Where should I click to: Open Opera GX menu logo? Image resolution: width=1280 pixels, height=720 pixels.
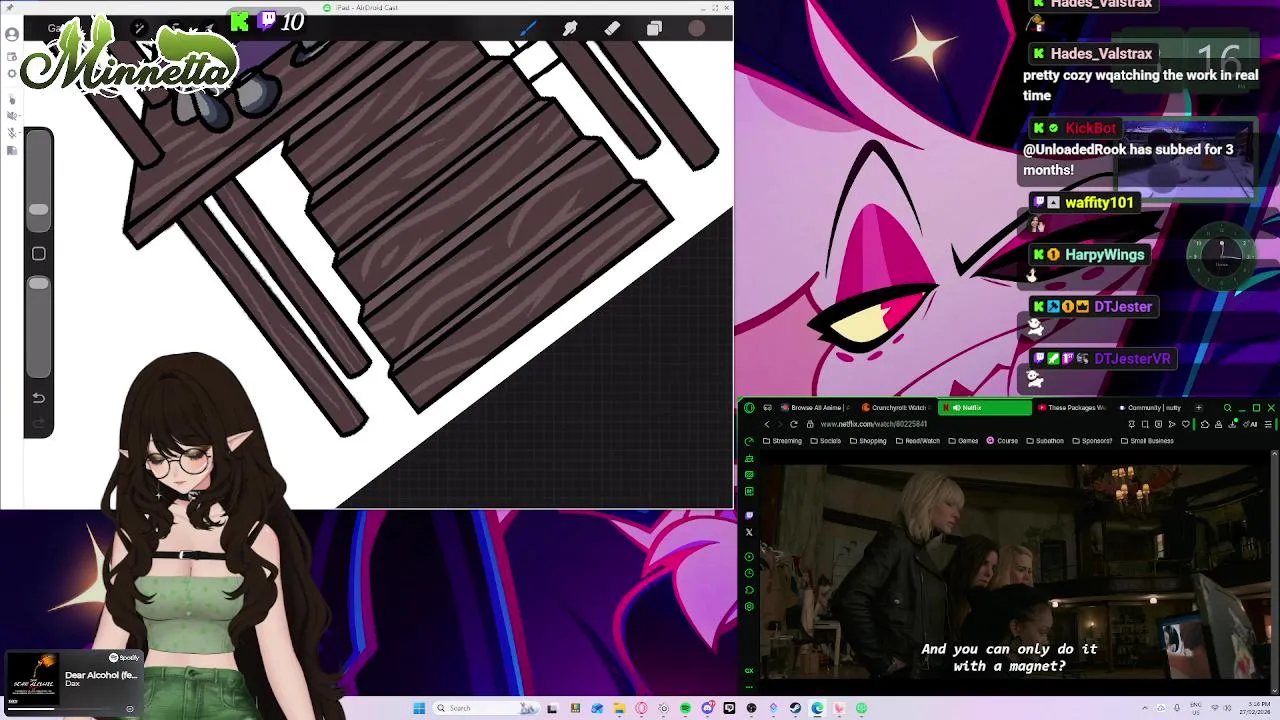(749, 408)
